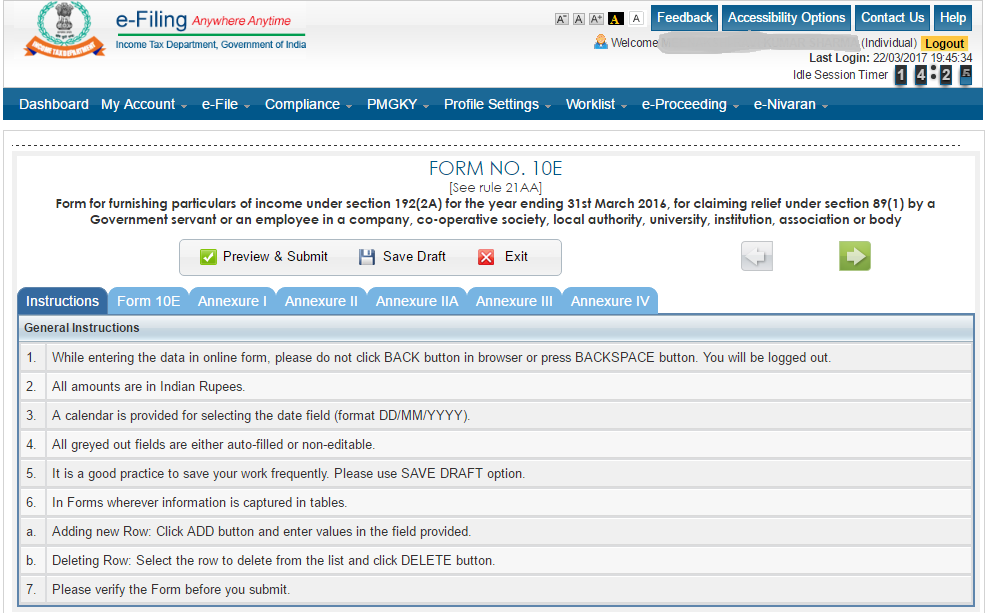
Task: Click "Please verify the Form before you submit."
Action: pyautogui.click(x=171, y=589)
